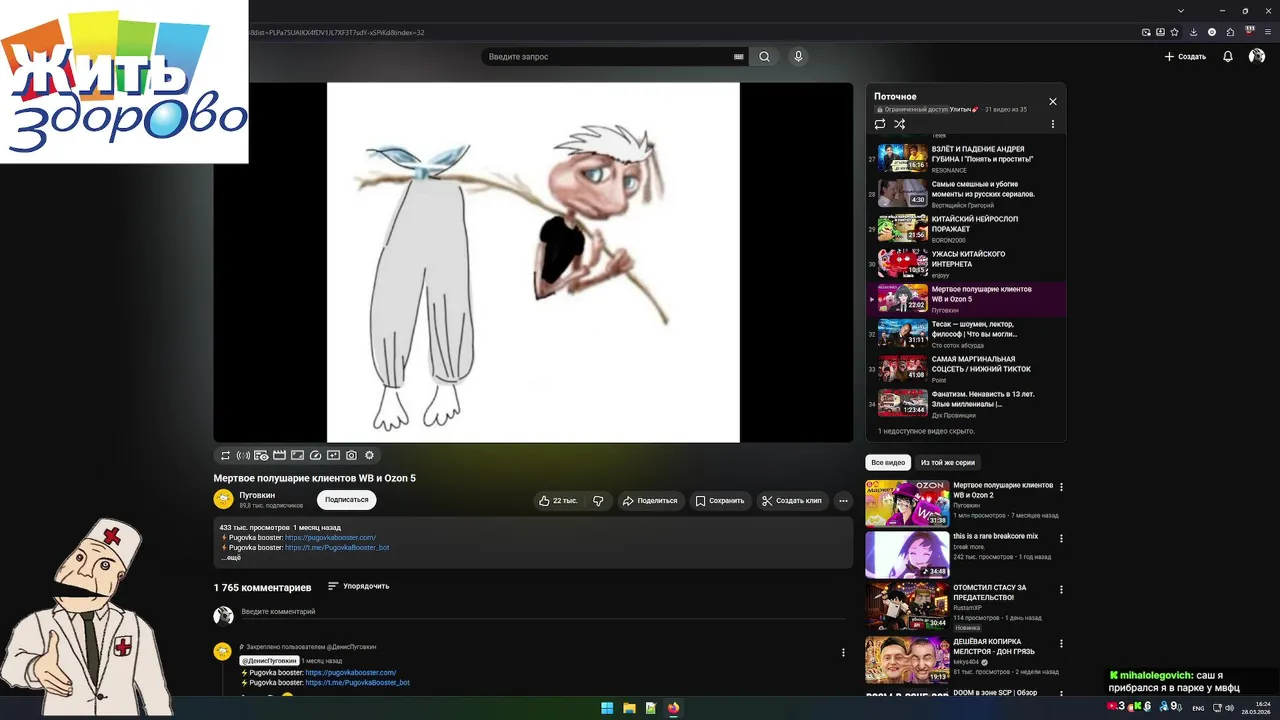
Task: Open 'ОТОМСТИЛ СТАСУ ЗА ПРЕДАТЕЛЬСТВО!' video
Action: (x=907, y=606)
